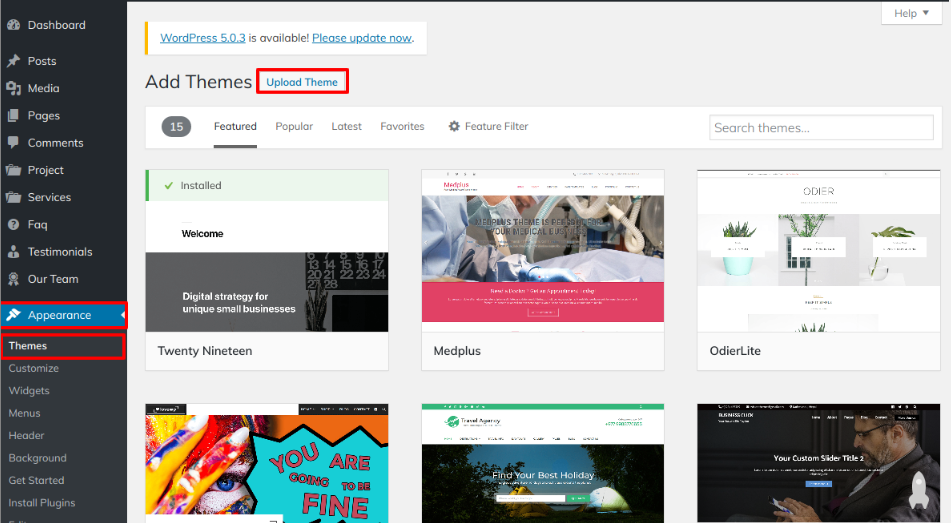Select the Appearance menu
This screenshot has width=951, height=523.
64,315
